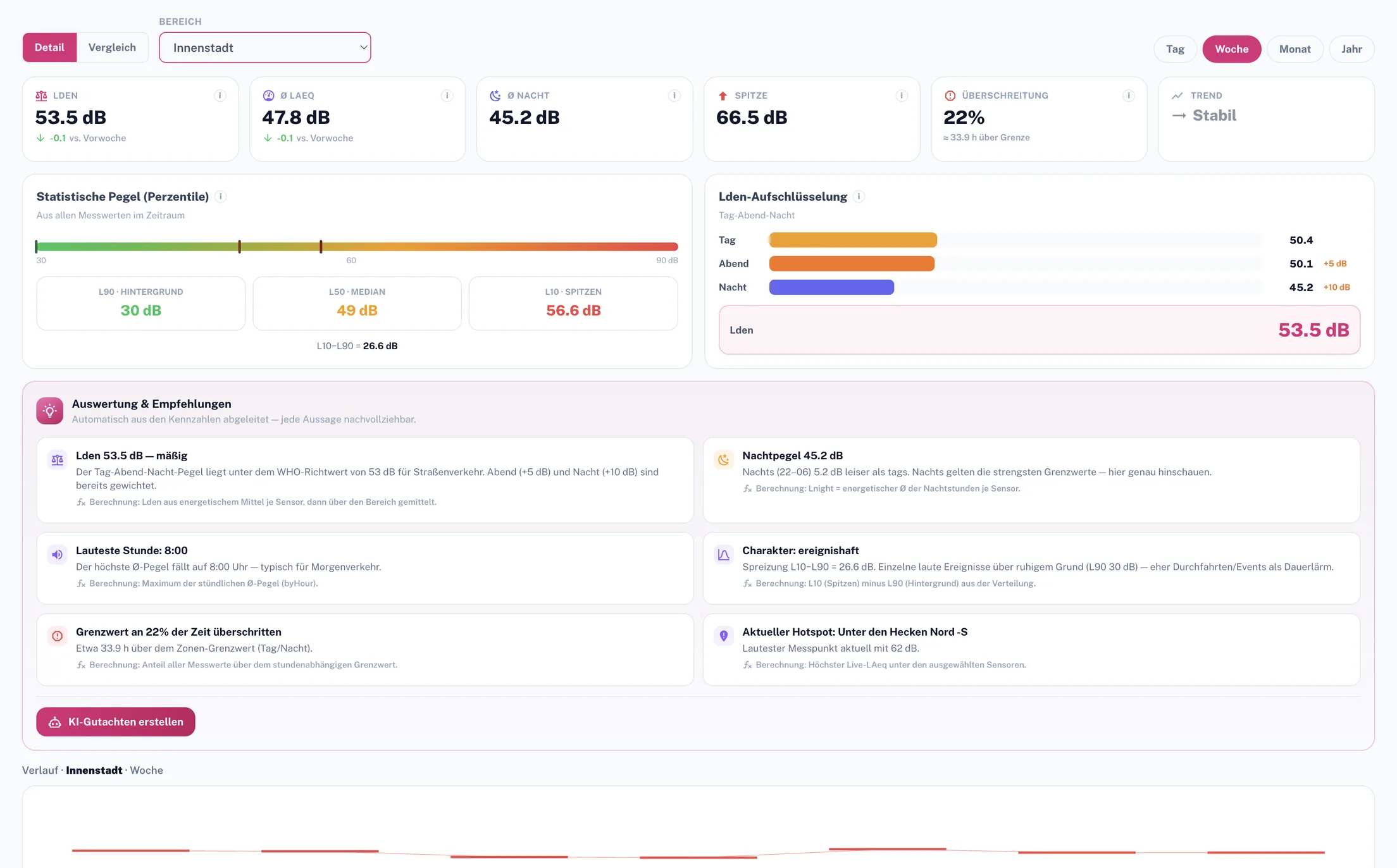Switch to Detail view
This screenshot has height=868, width=1397.
(x=49, y=47)
